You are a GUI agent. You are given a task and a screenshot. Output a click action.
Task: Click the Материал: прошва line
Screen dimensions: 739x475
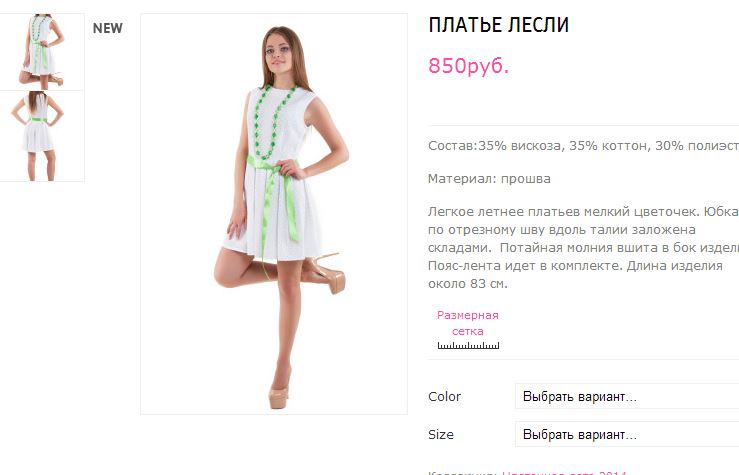(489, 179)
